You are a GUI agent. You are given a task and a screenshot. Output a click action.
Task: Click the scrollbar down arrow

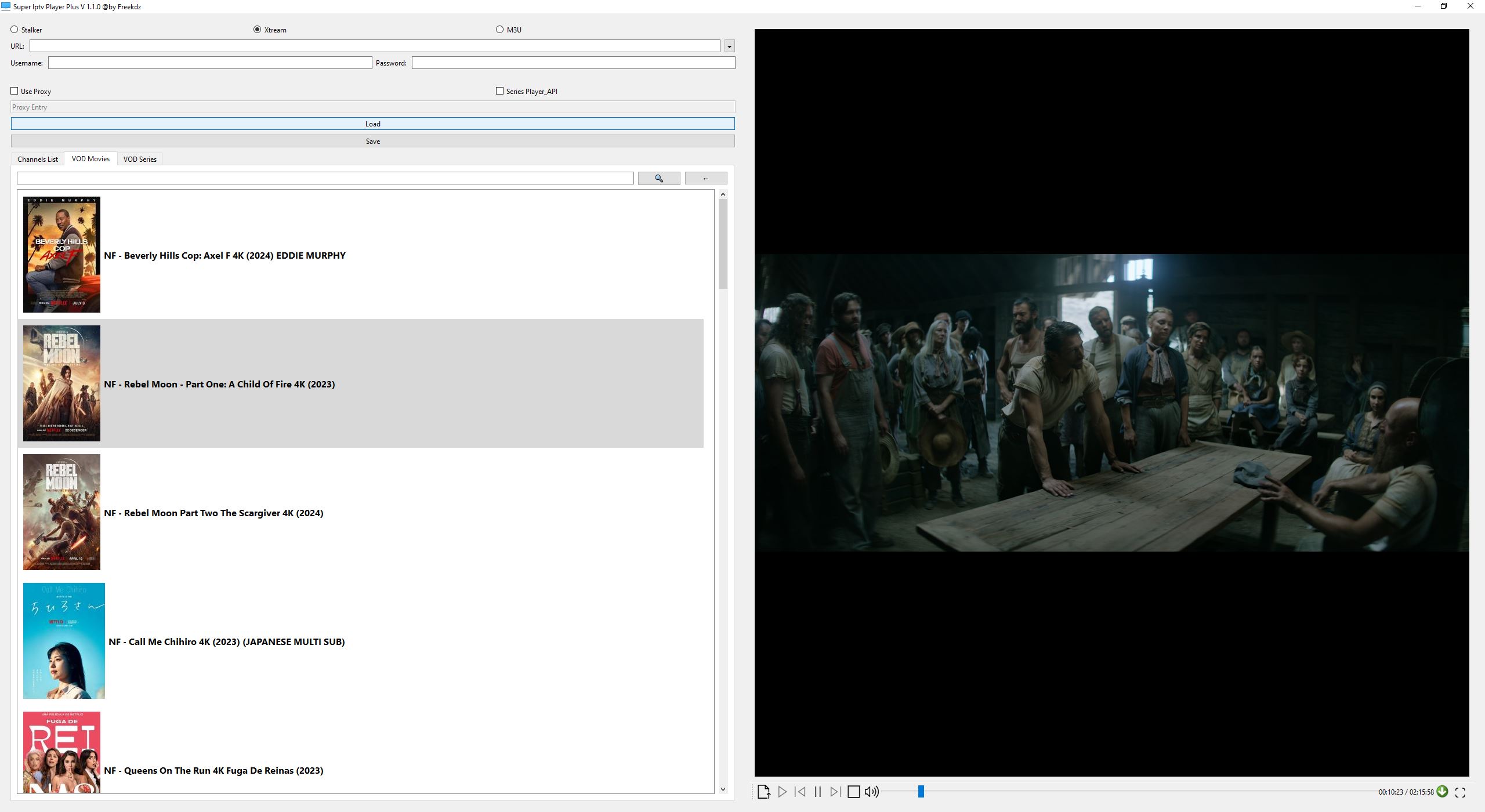coord(723,789)
